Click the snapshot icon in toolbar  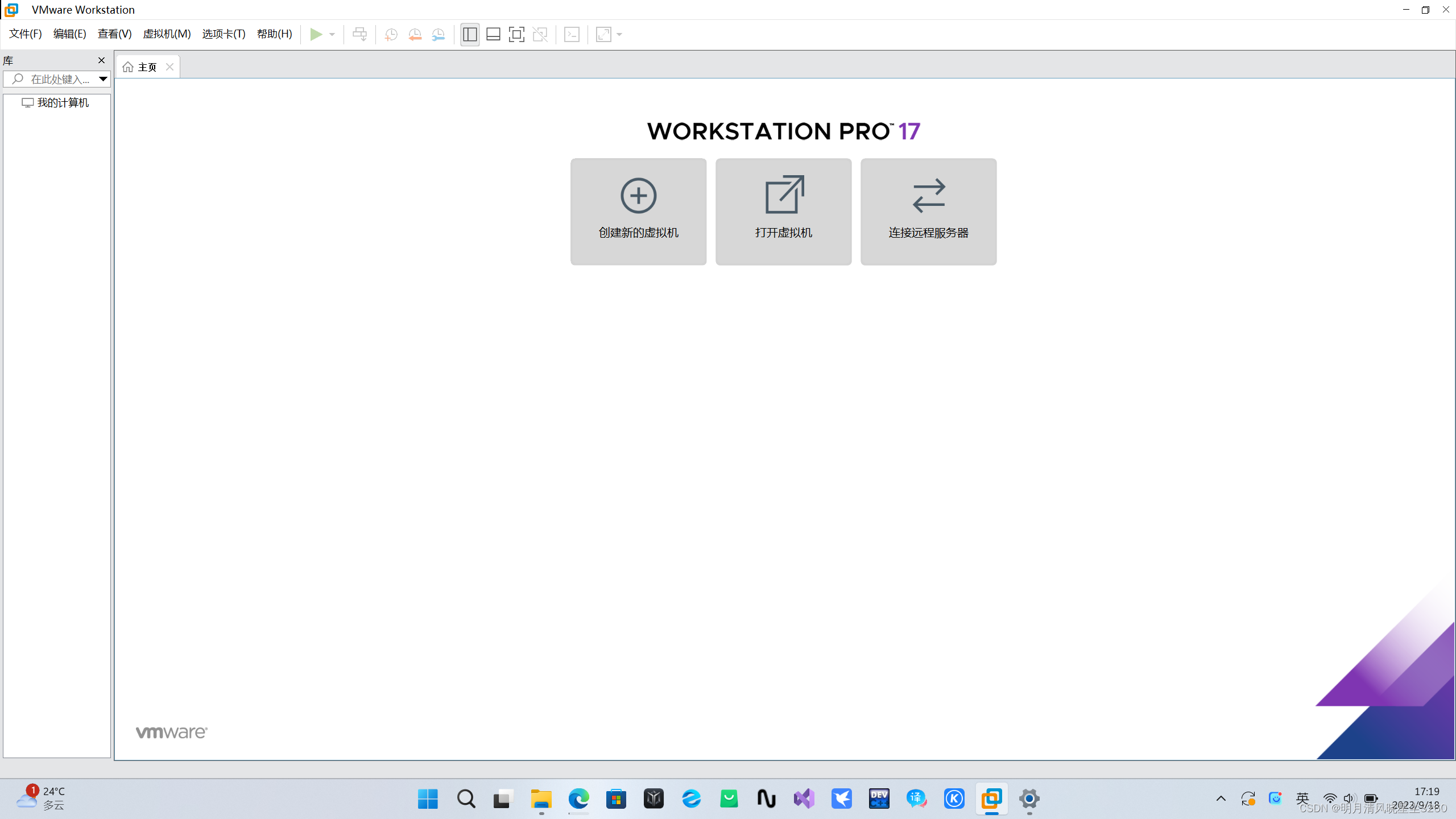(x=391, y=34)
